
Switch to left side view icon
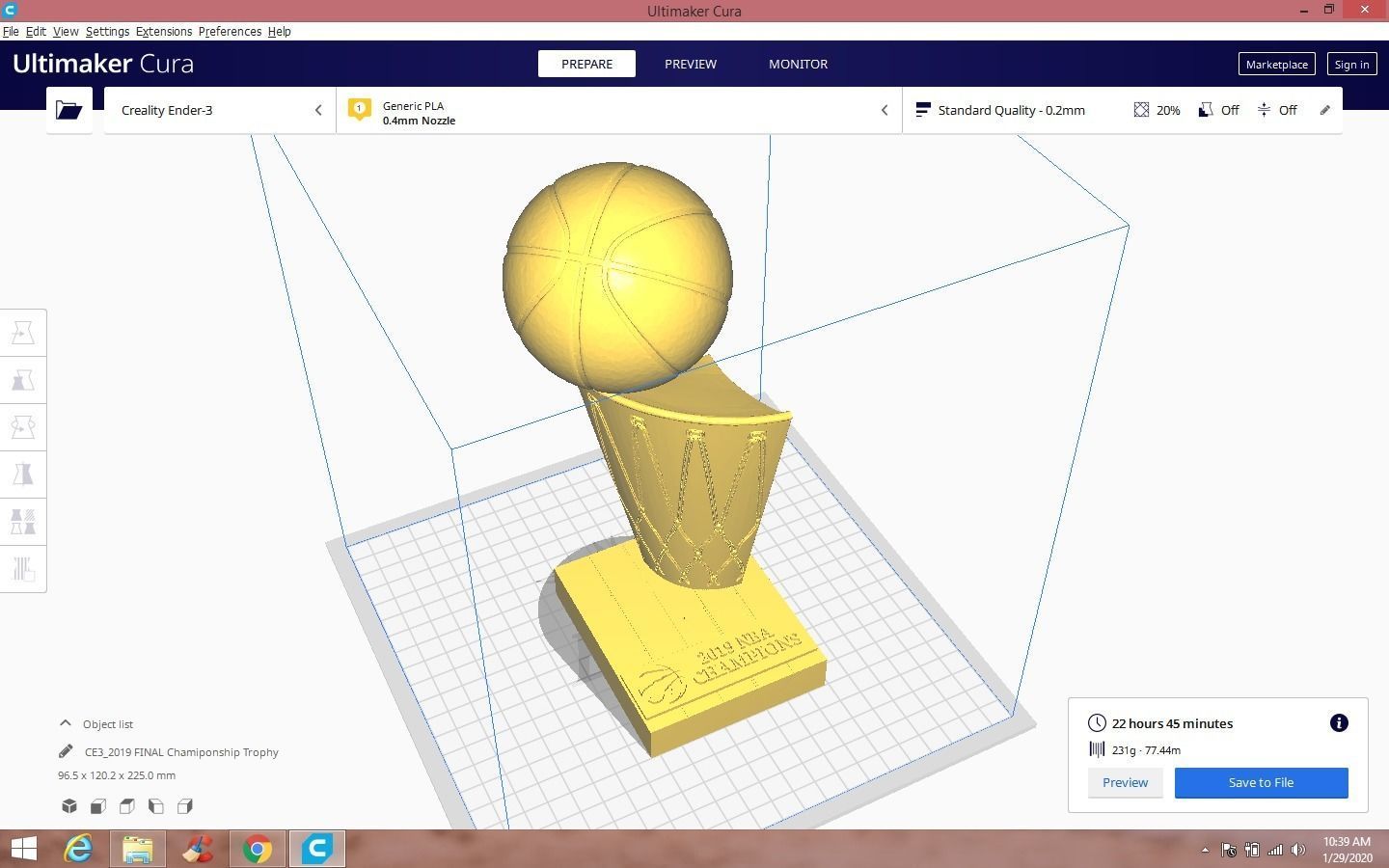click(x=156, y=806)
